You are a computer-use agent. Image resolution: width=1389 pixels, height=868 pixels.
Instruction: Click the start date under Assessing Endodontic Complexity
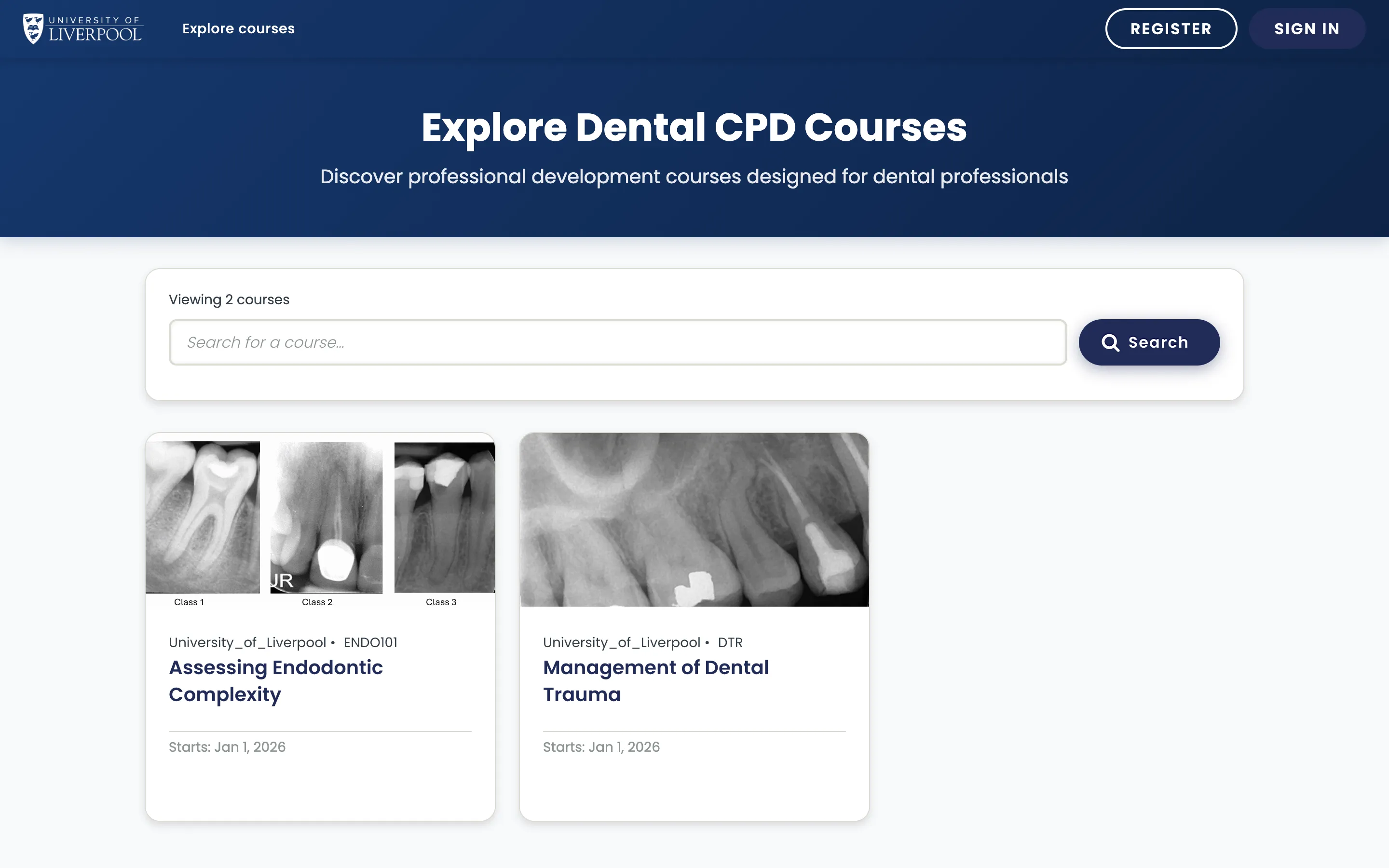click(227, 747)
